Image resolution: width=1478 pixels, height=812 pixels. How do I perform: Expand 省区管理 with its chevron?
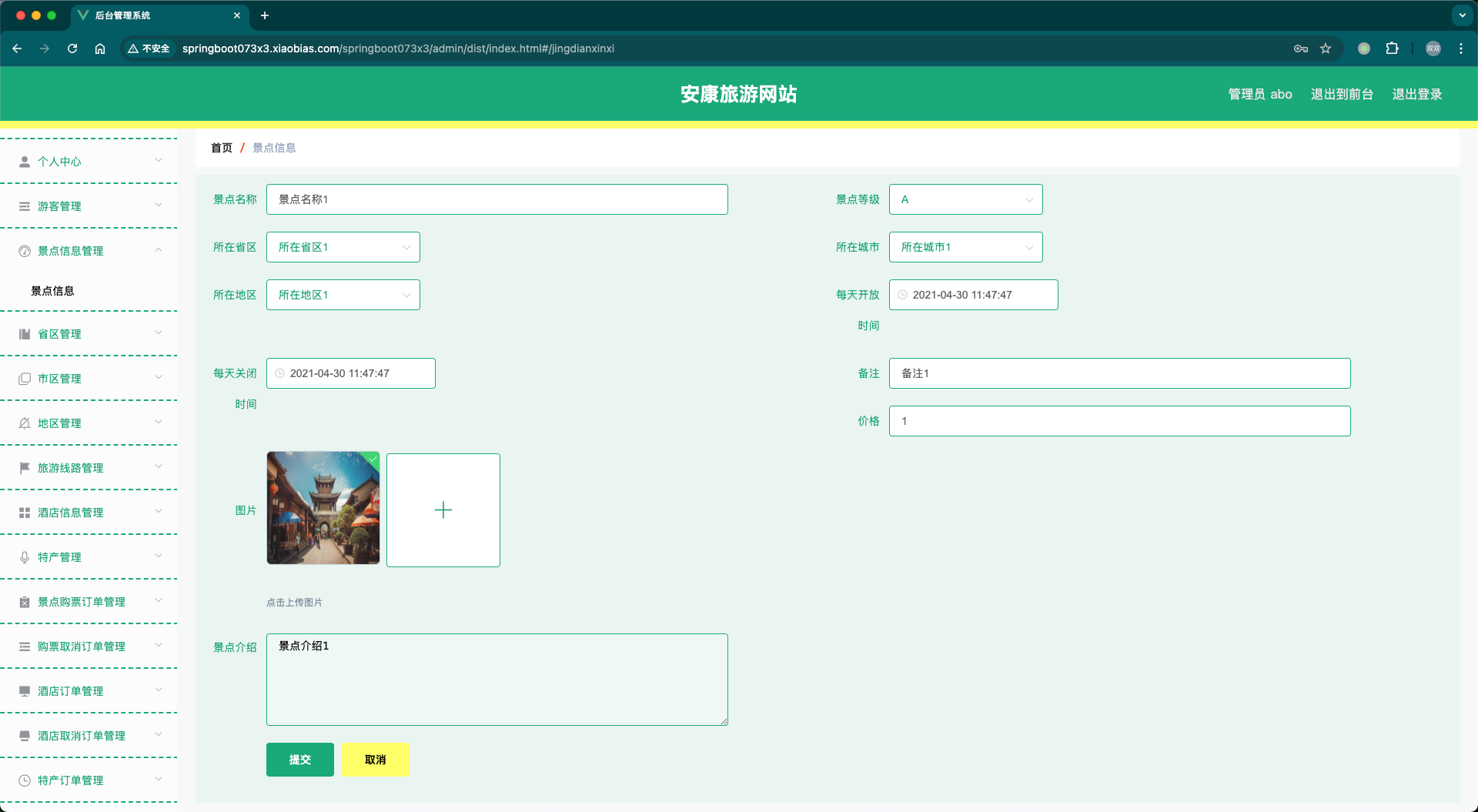point(159,332)
